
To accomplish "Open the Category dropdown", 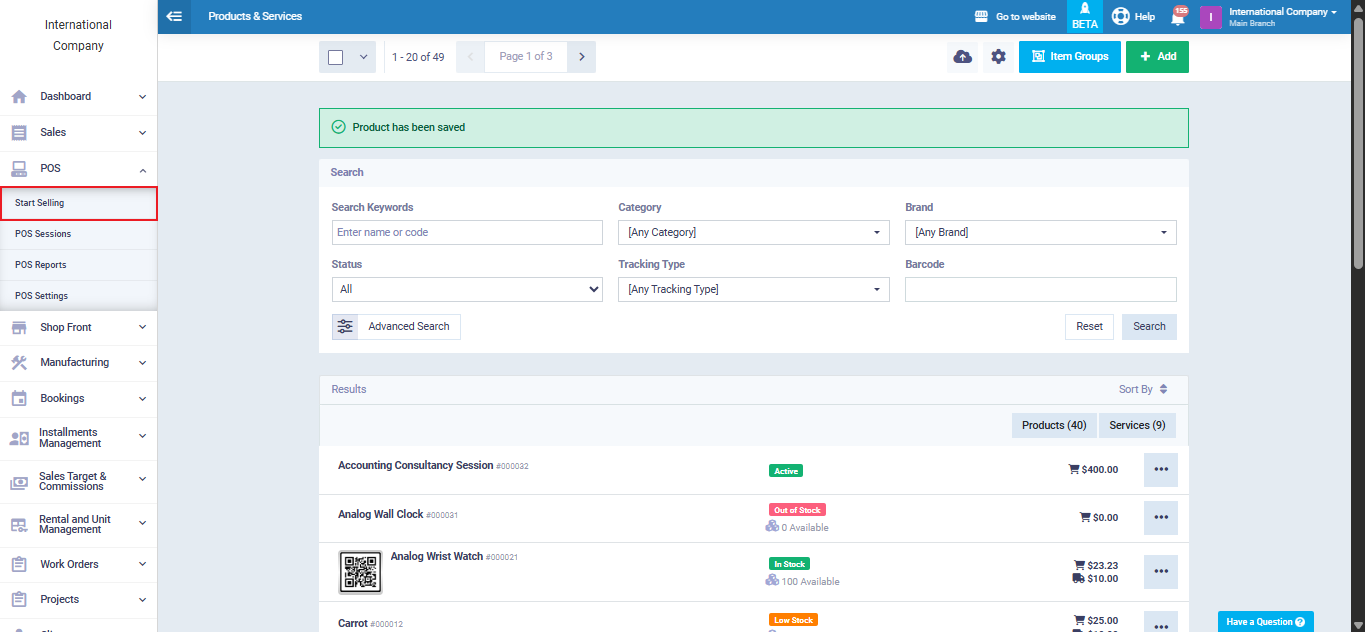I will tap(753, 232).
